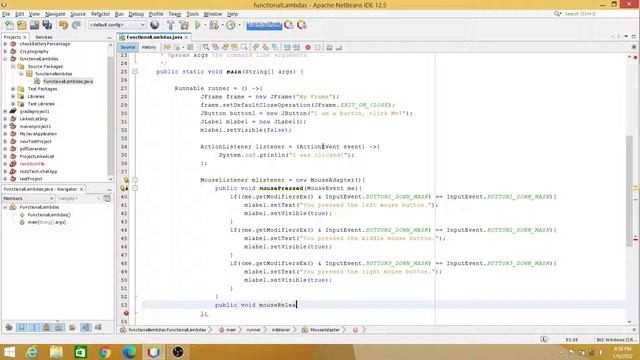Open the File menu
The height and width of the screenshot is (360, 640).
[x=6, y=14]
